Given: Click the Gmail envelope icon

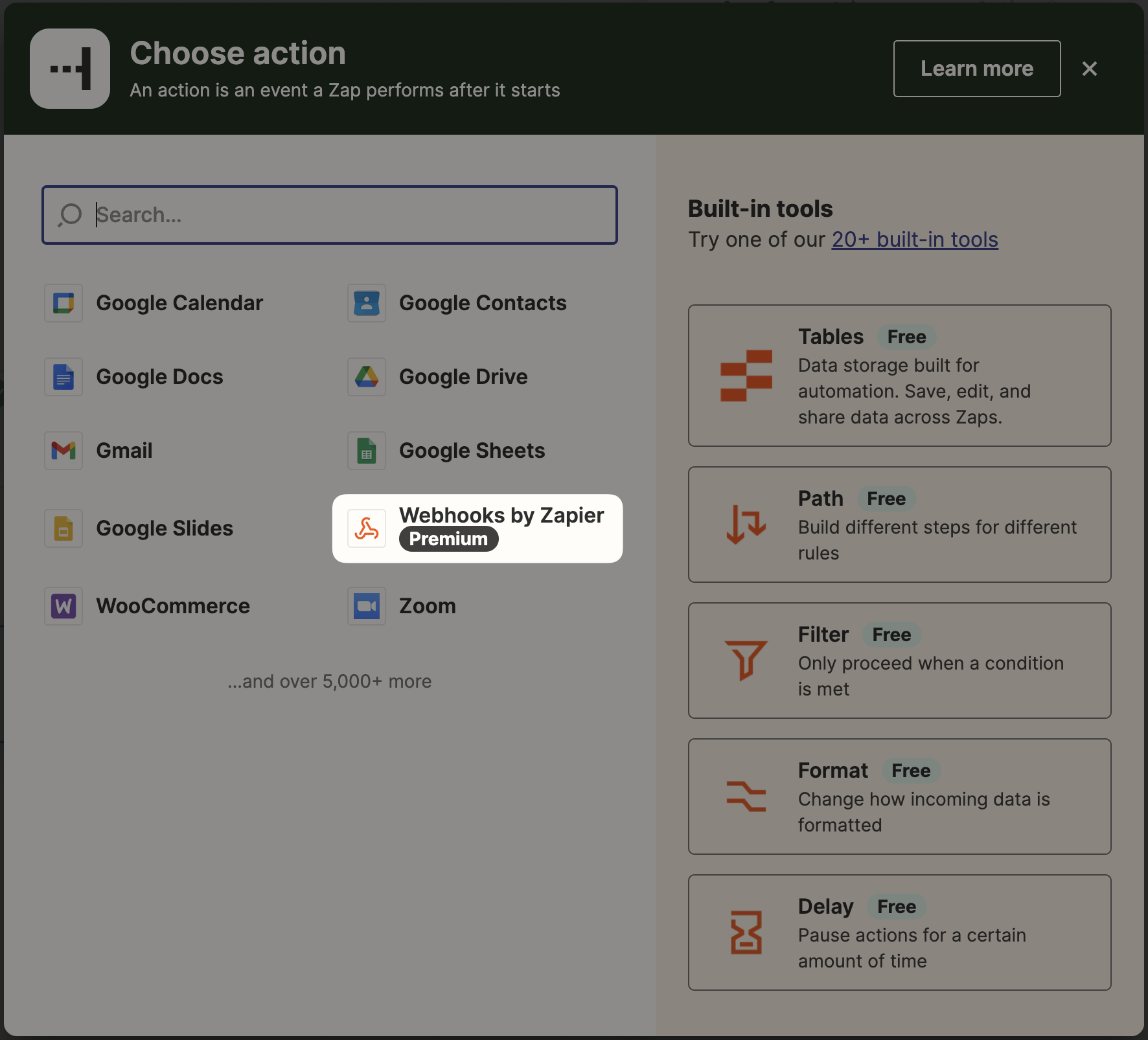Looking at the screenshot, I should click(x=63, y=451).
